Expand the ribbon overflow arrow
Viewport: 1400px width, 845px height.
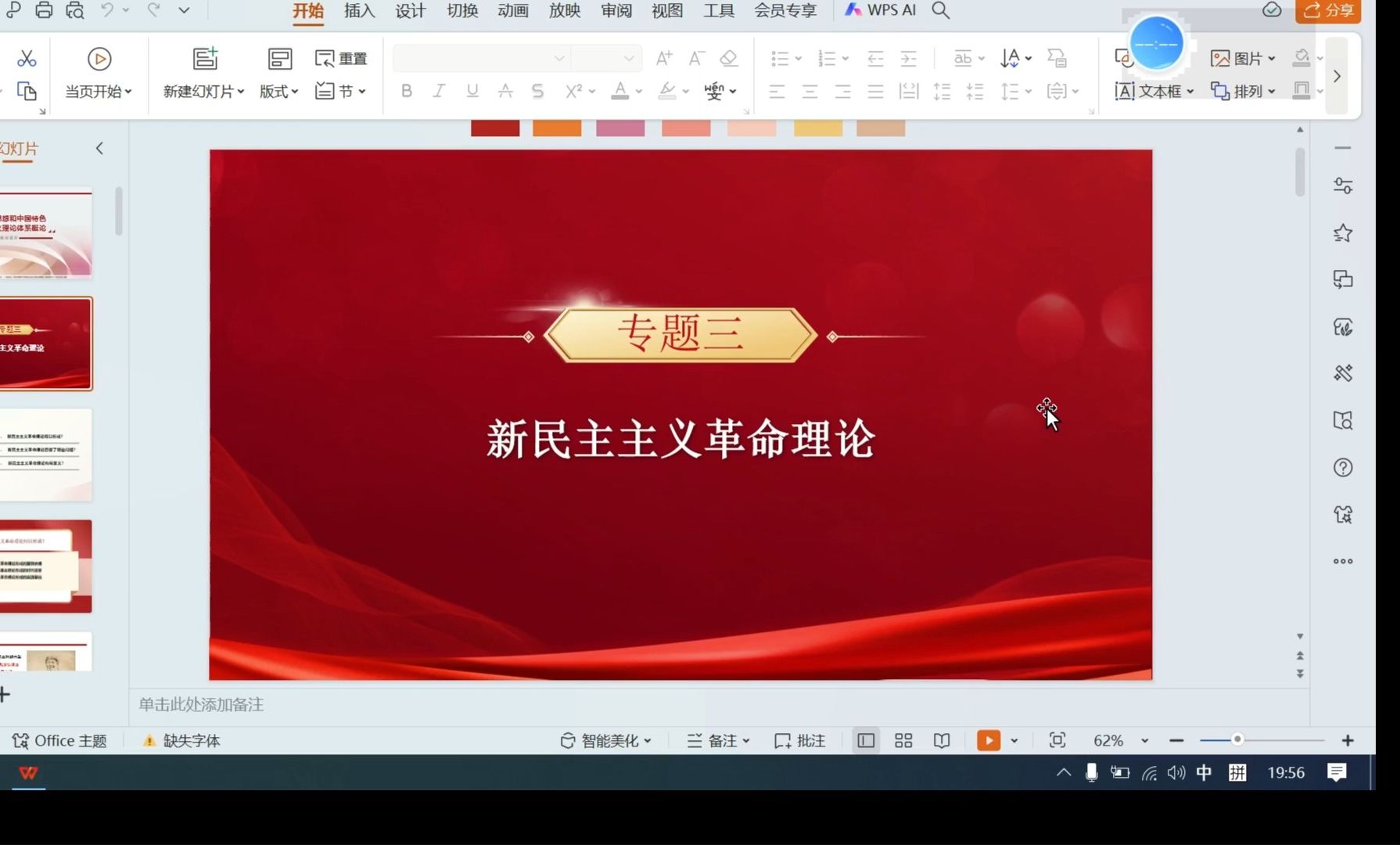click(x=1337, y=76)
